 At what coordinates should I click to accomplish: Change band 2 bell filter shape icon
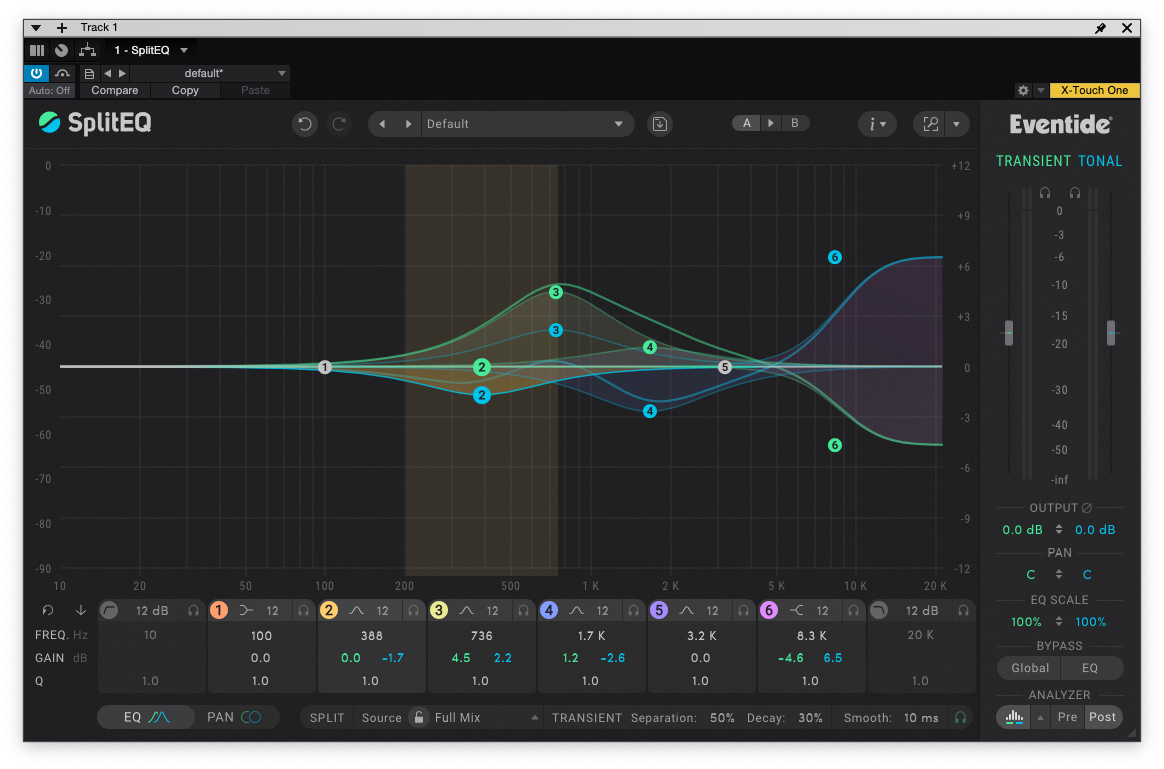click(x=356, y=611)
